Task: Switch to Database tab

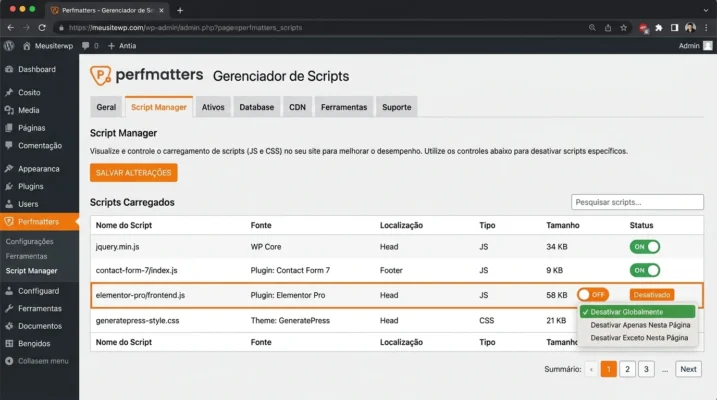Action: [257, 107]
